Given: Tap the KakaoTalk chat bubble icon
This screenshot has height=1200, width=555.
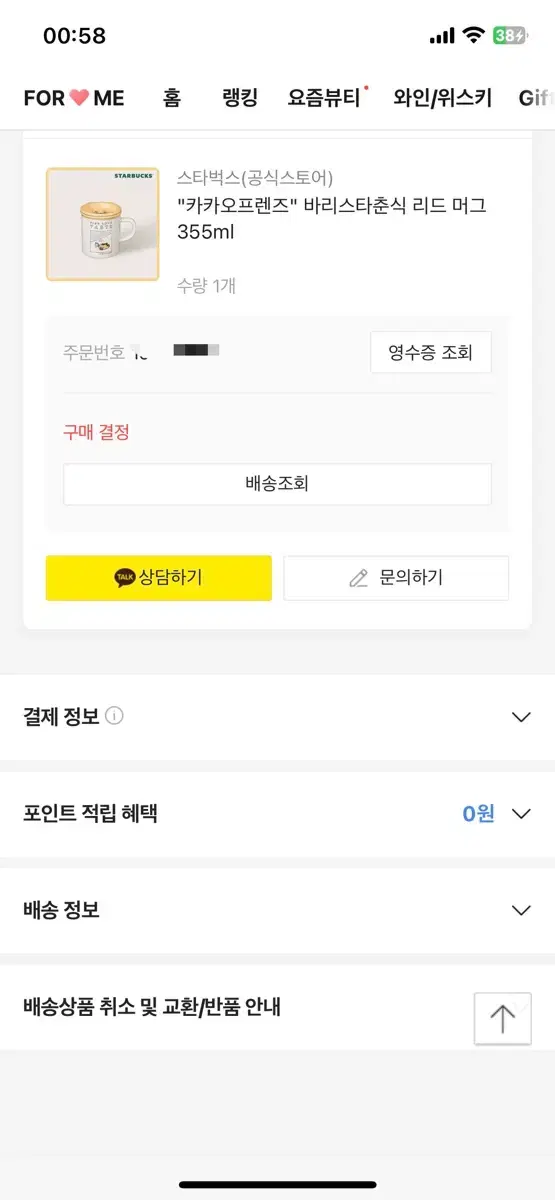Looking at the screenshot, I should (125, 578).
